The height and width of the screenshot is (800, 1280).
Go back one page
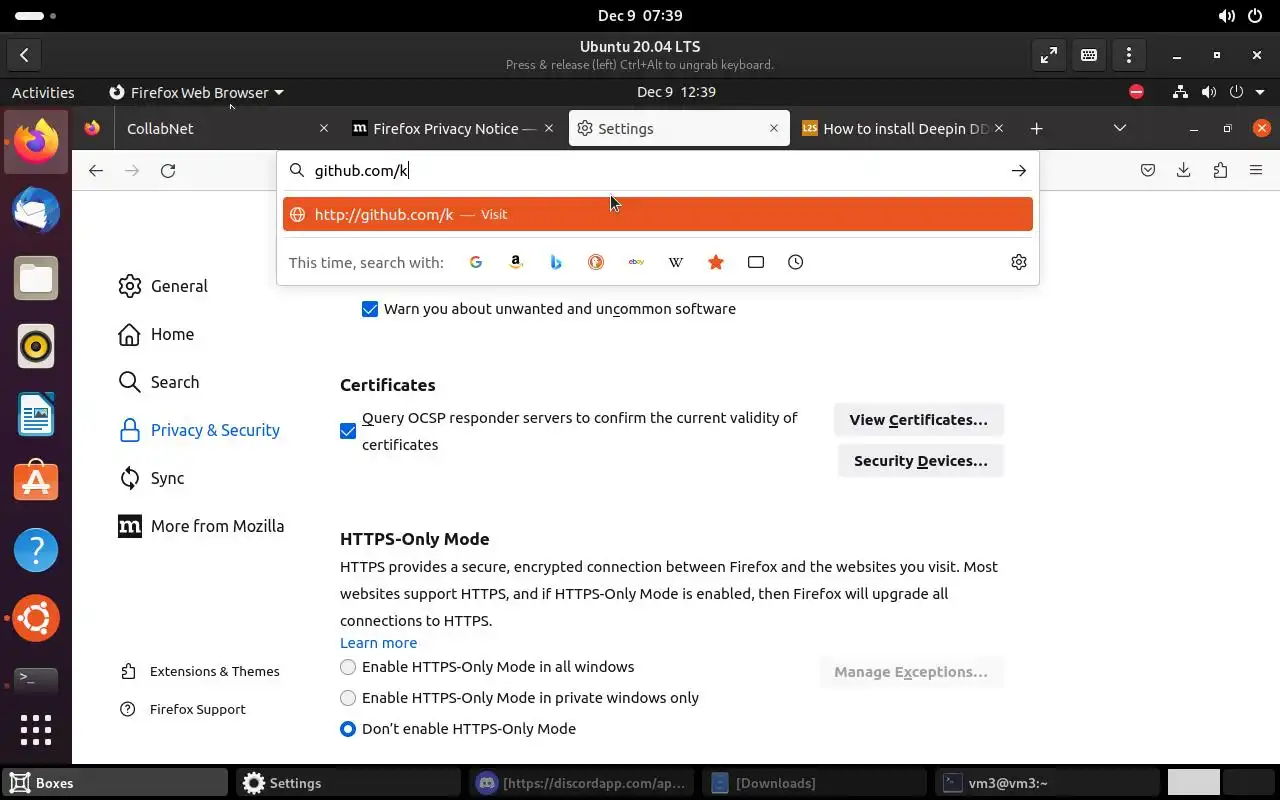96,171
